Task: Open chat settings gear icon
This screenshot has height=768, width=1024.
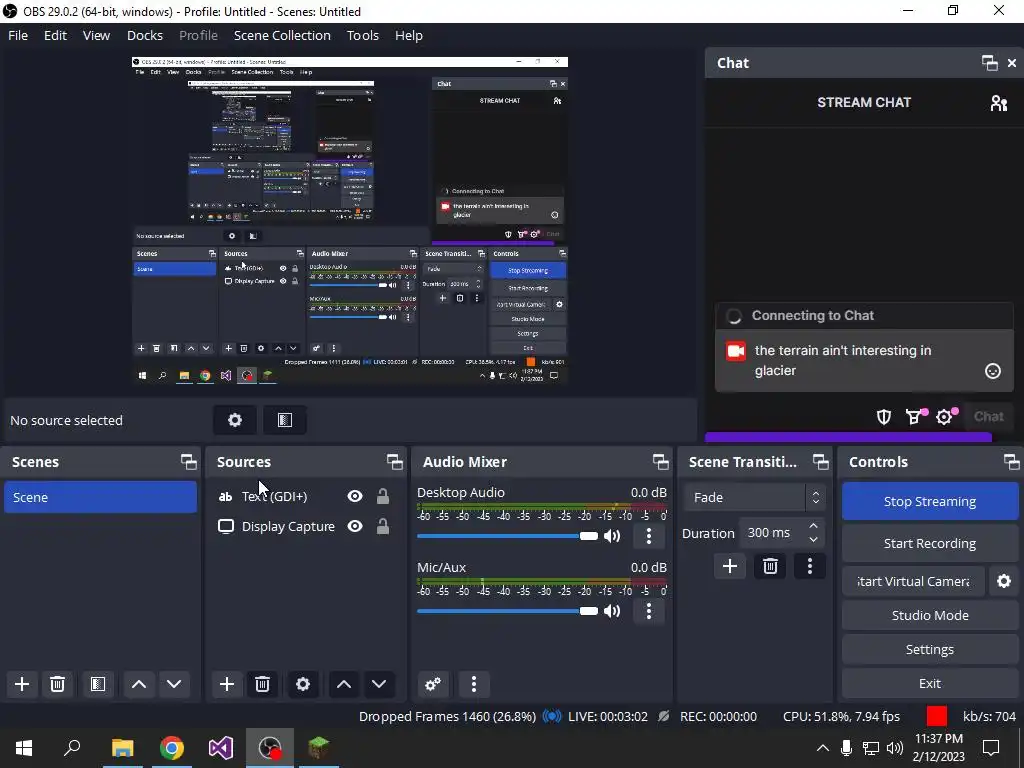Action: pos(944,417)
